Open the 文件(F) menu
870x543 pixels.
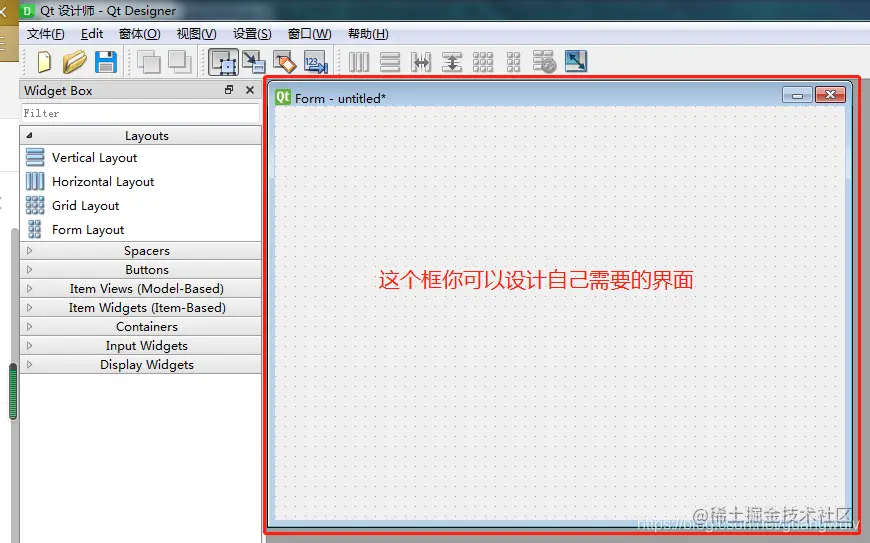45,34
